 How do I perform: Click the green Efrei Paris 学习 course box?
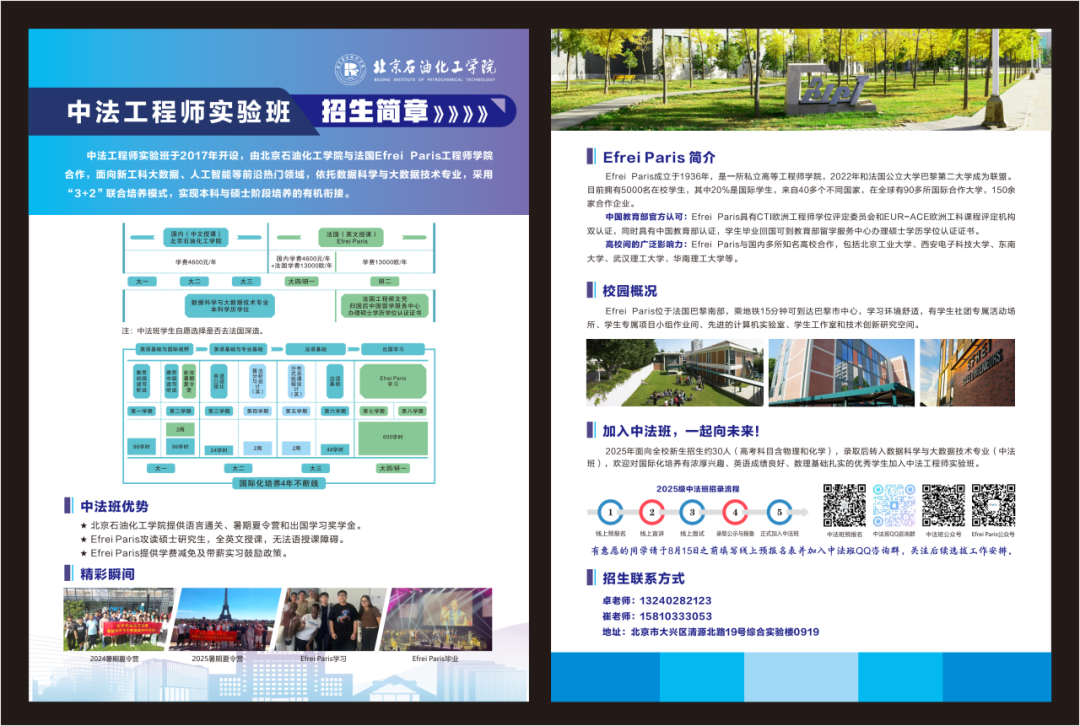tap(393, 381)
